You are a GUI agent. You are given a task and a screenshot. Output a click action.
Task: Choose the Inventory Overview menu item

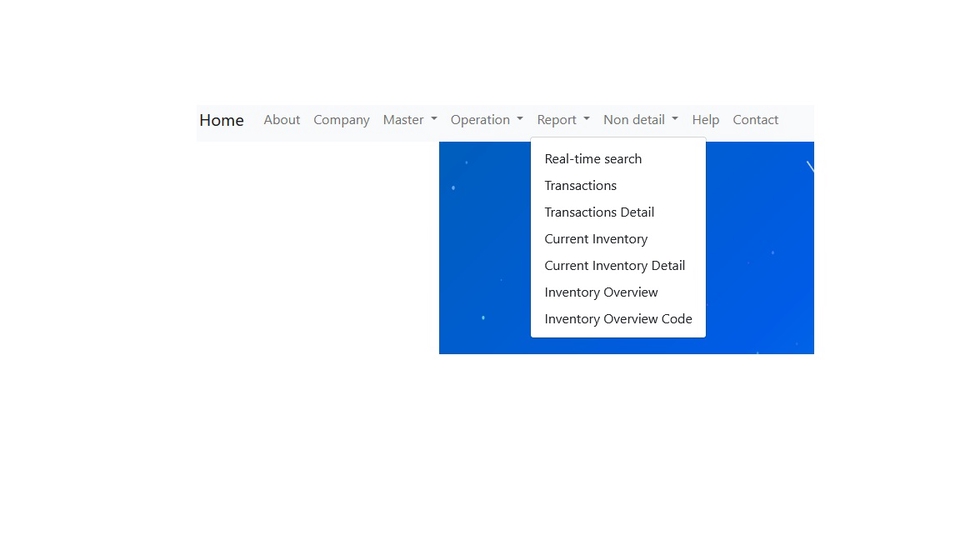tap(601, 292)
